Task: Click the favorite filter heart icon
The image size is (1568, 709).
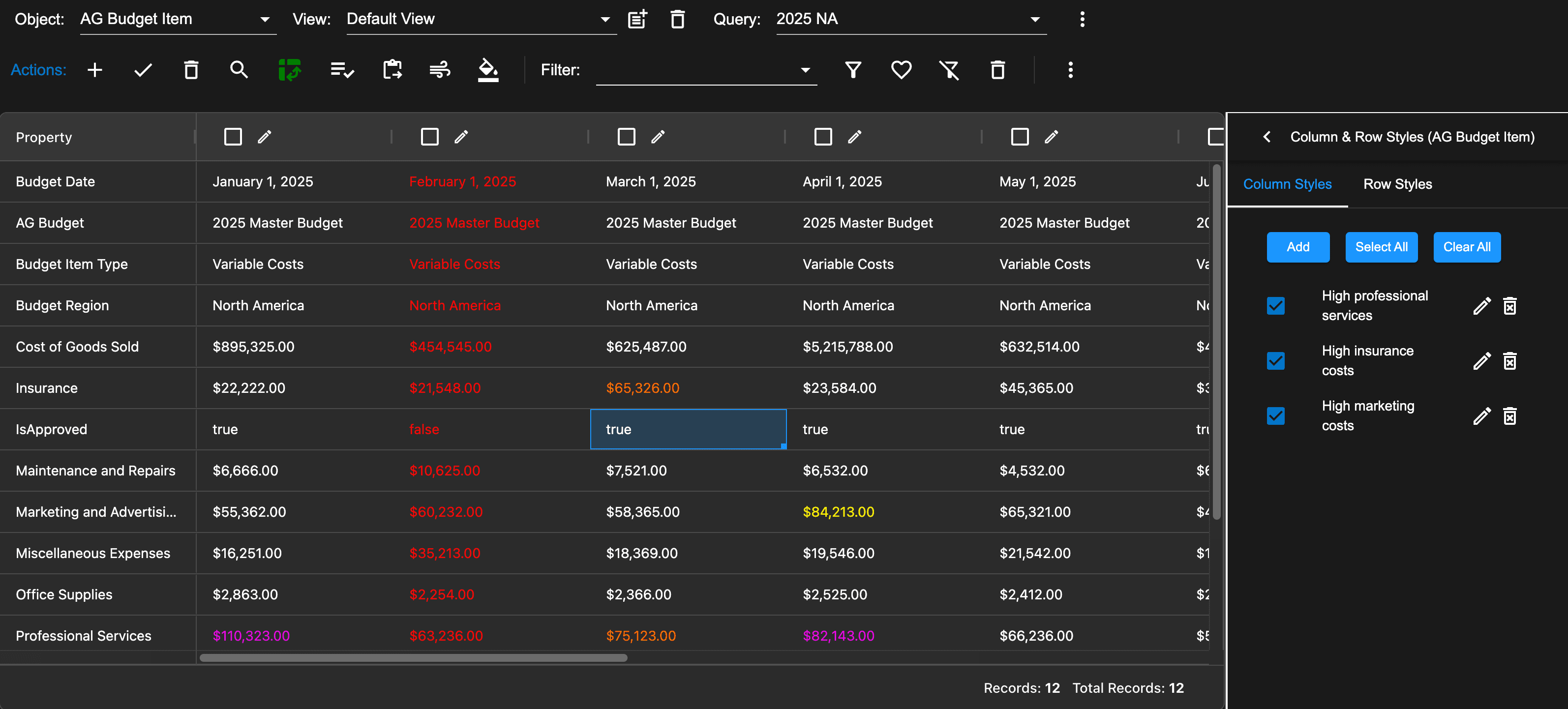Action: tap(901, 70)
